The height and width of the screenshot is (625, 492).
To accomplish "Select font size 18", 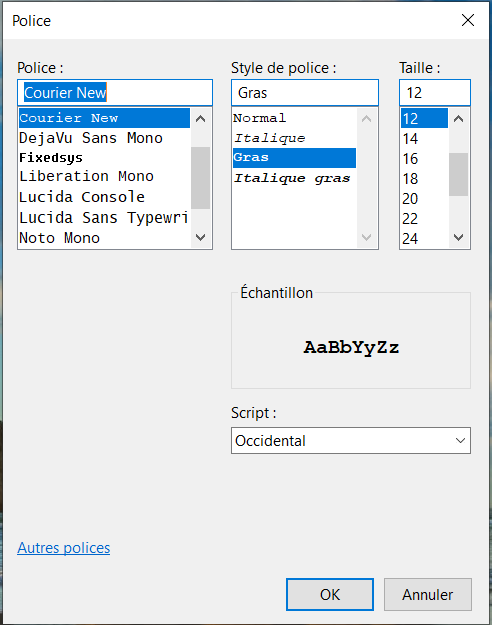I will (x=424, y=179).
